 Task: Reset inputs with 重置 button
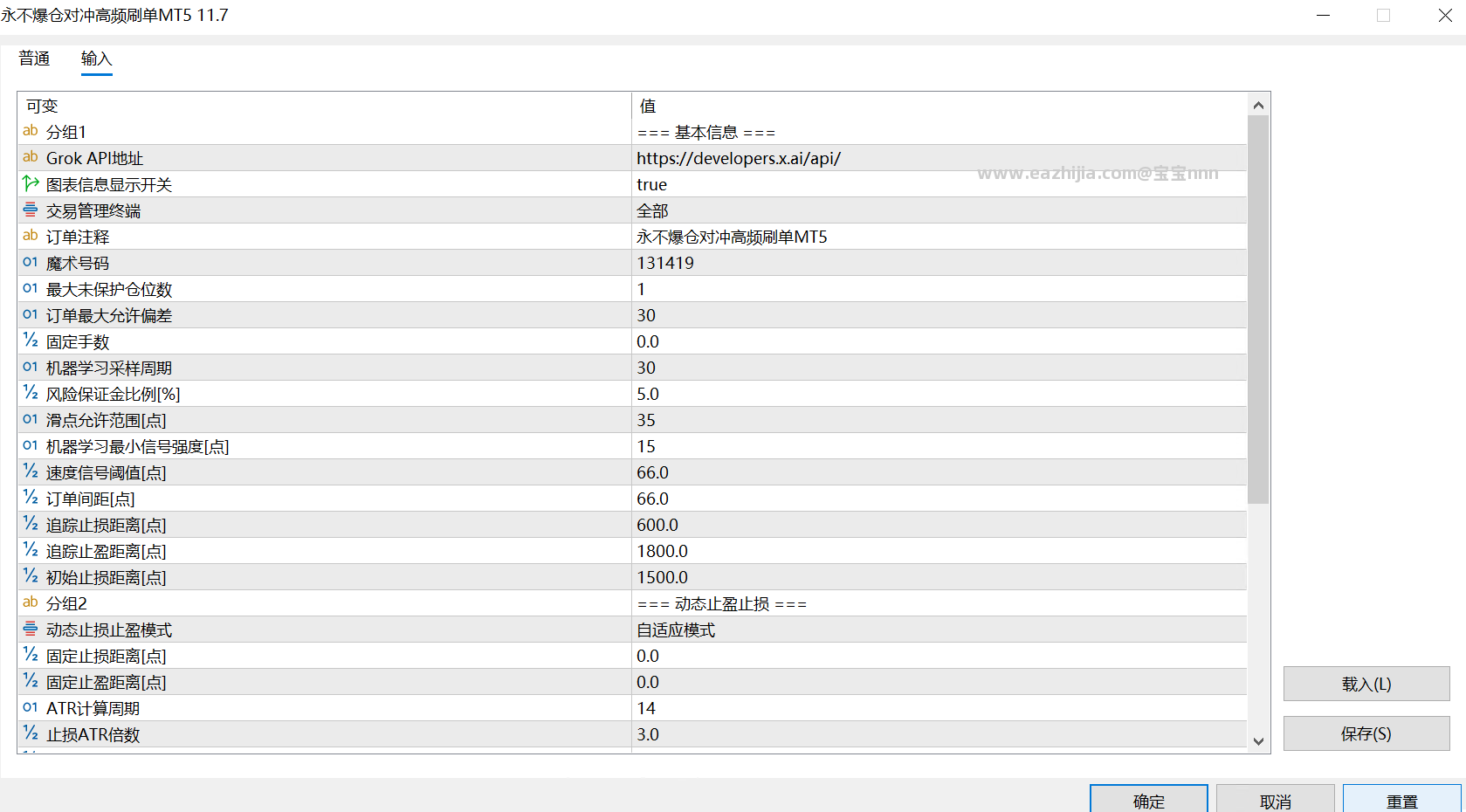tap(1402, 800)
